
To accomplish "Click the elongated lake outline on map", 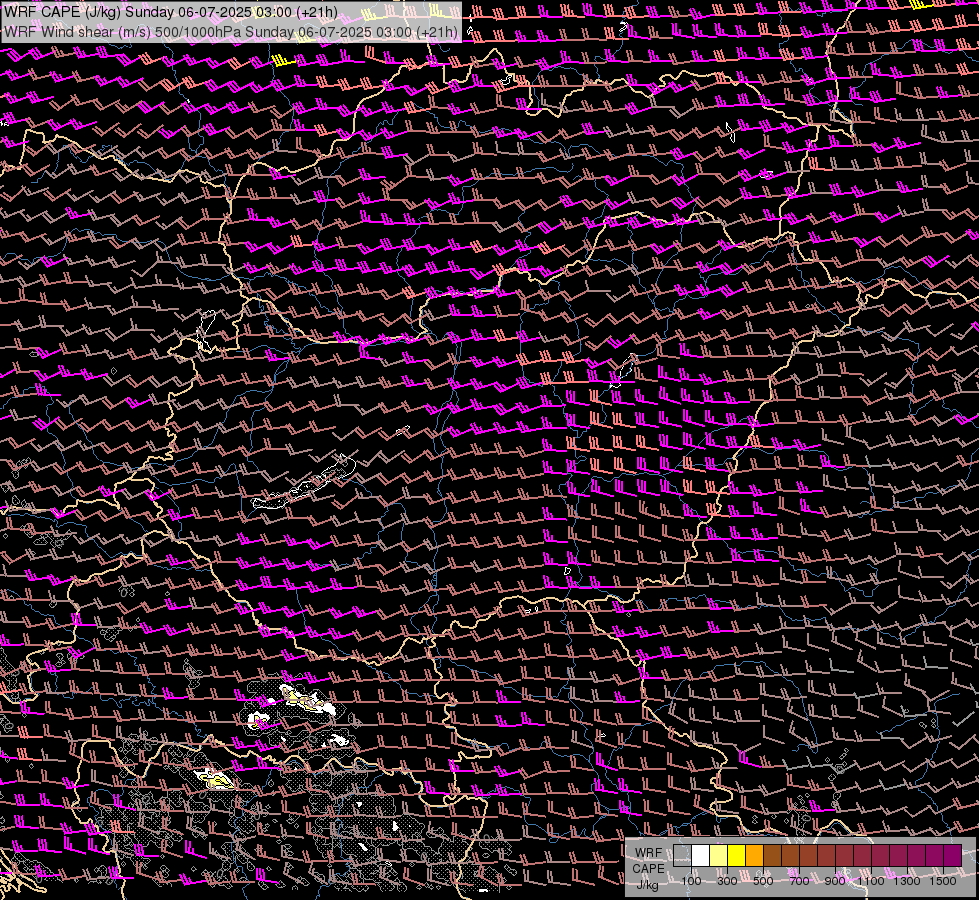I will coord(304,482).
